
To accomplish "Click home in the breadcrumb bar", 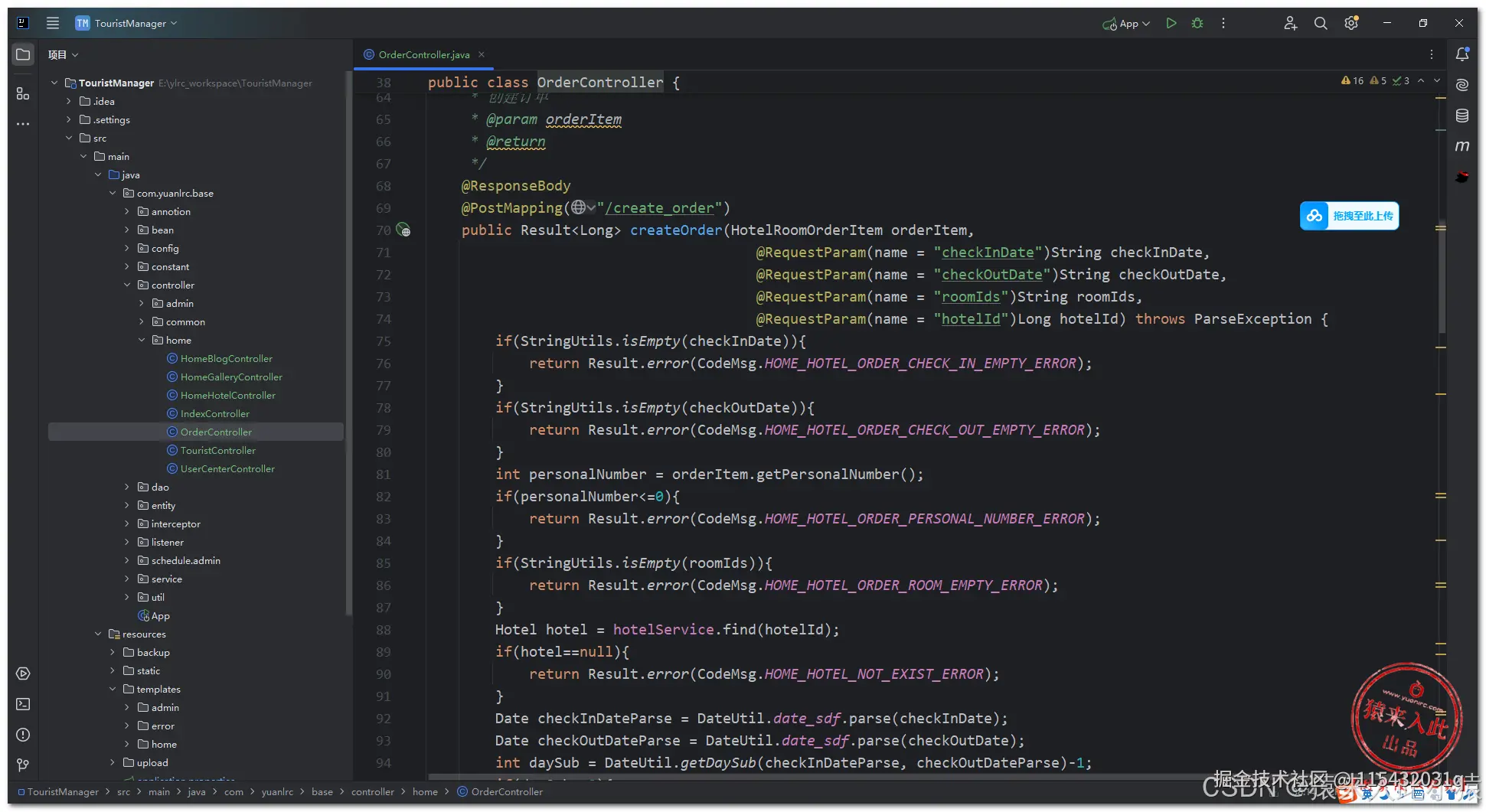I will [425, 792].
